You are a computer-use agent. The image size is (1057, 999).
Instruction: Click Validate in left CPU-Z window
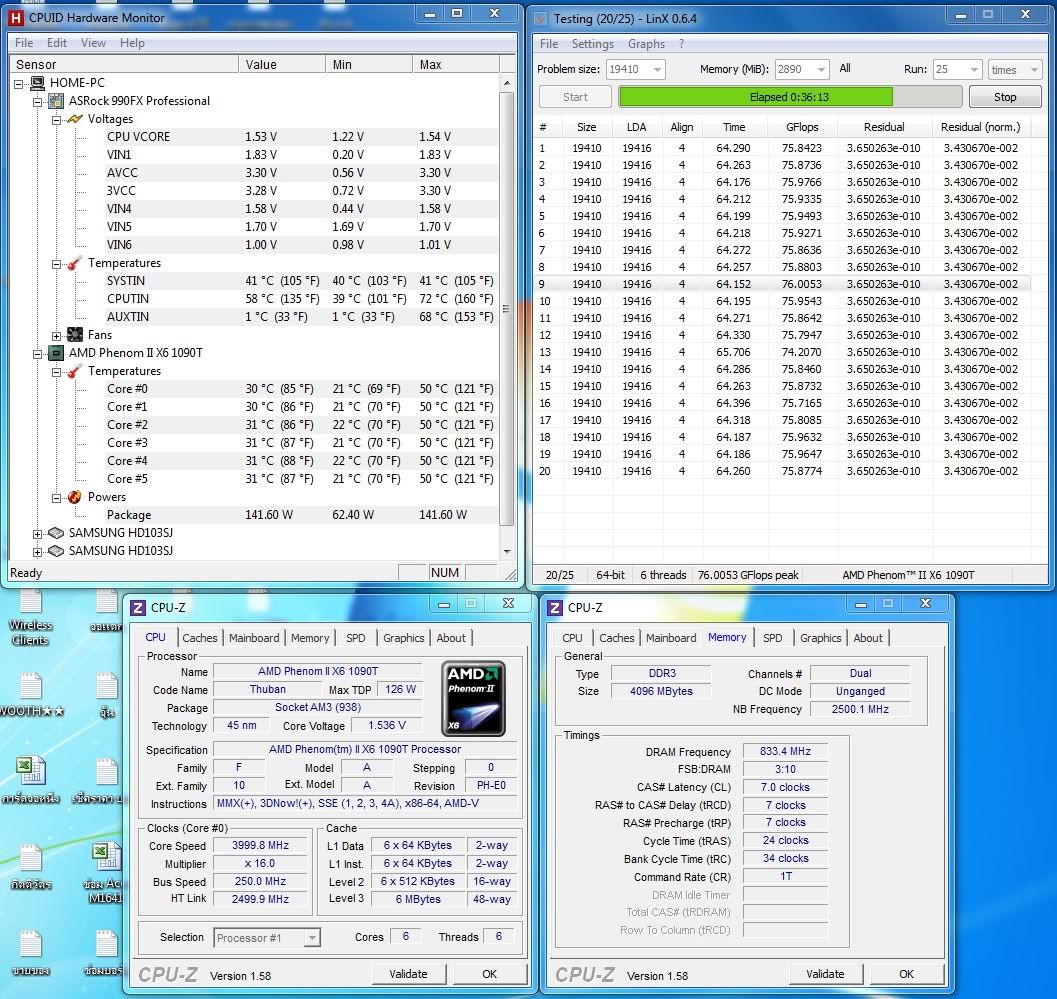408,974
